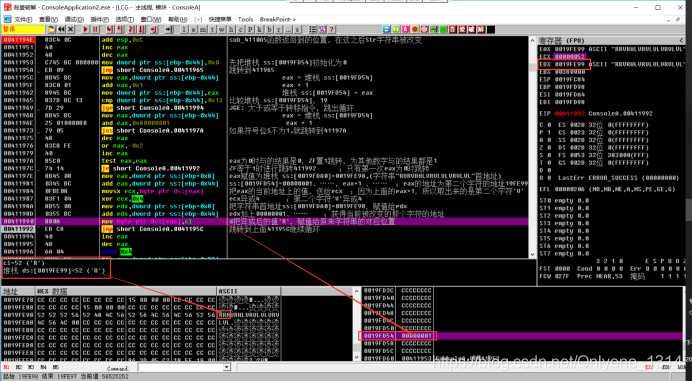Select disassembly line at address 00411992
This screenshot has width=692, height=381.
pyautogui.click(x=265, y=229)
